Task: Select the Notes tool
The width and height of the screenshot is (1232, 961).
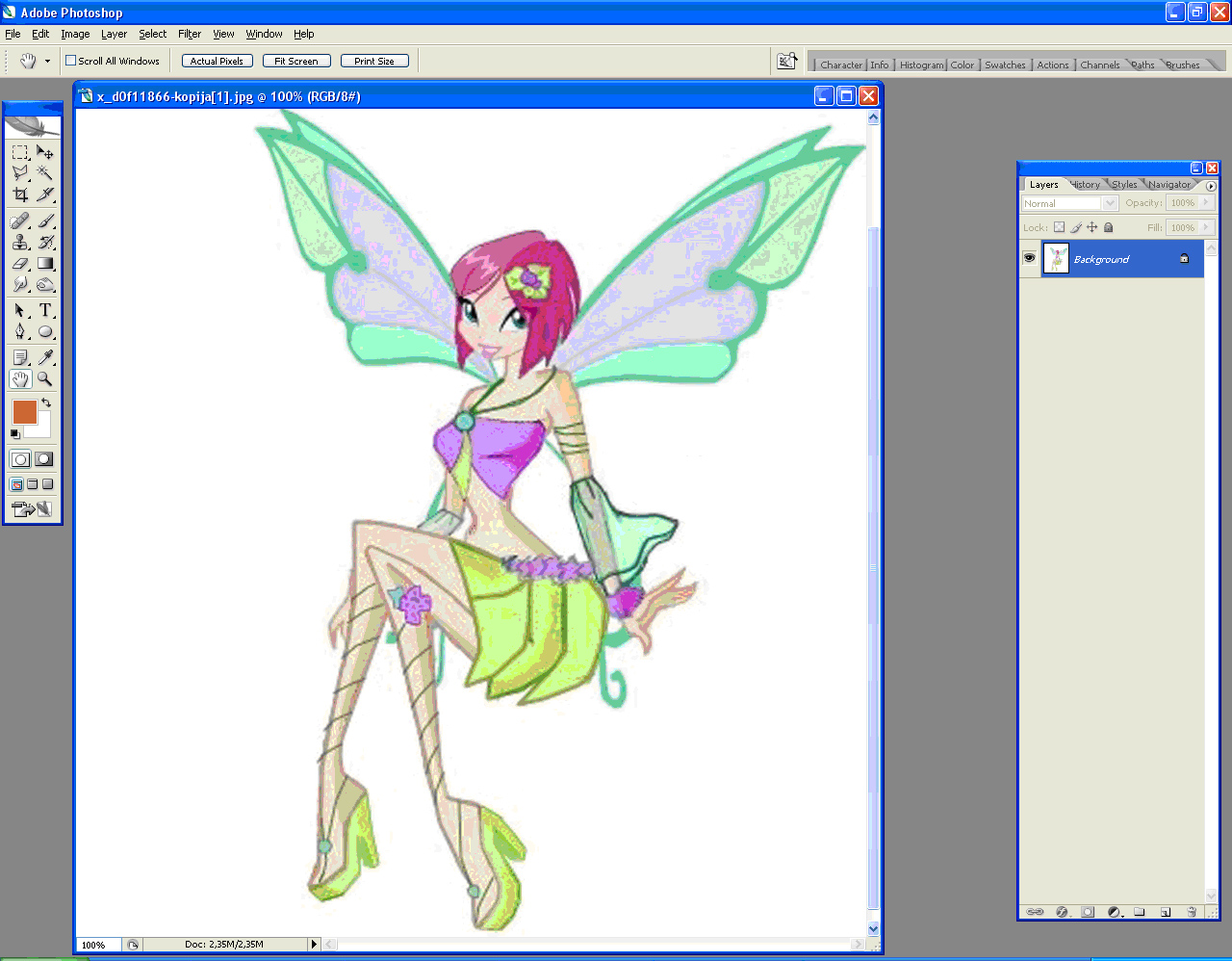Action: tap(20, 357)
